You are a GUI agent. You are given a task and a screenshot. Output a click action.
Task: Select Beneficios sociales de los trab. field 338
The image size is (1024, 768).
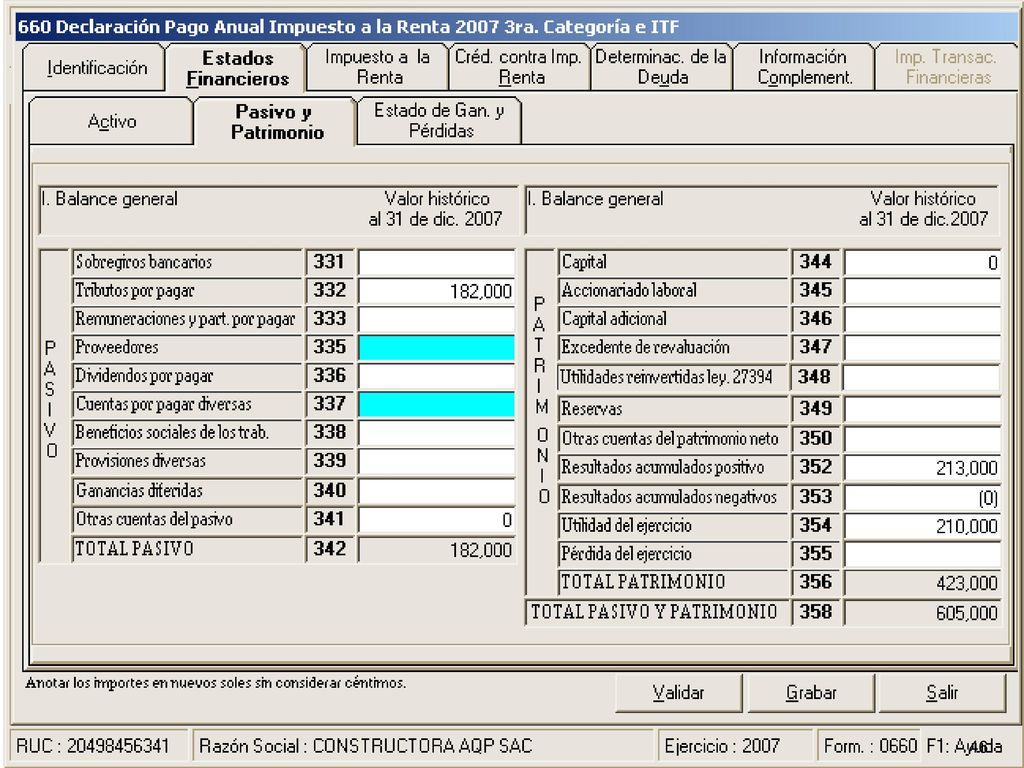click(436, 433)
